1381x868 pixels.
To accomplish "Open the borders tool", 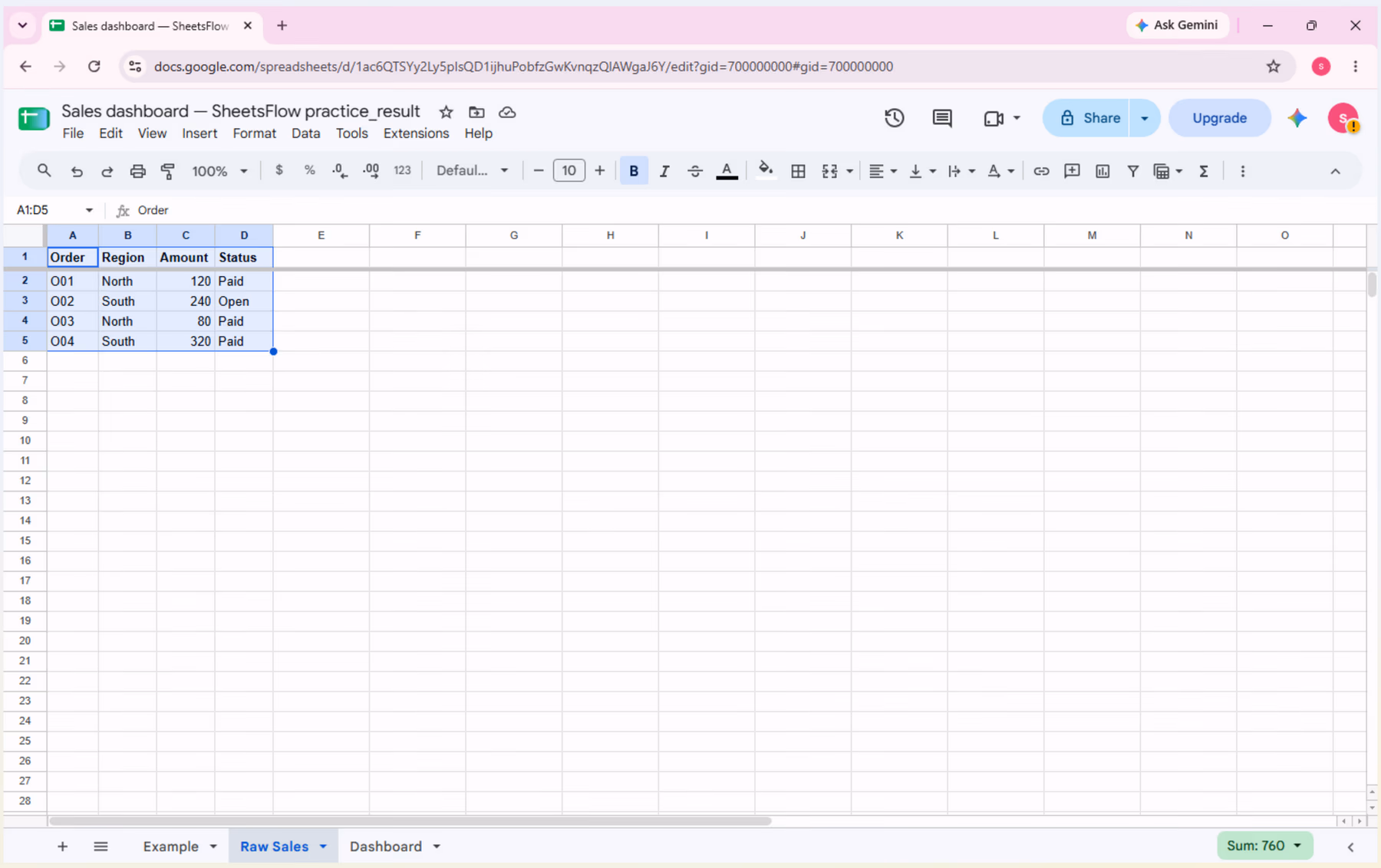I will point(798,171).
